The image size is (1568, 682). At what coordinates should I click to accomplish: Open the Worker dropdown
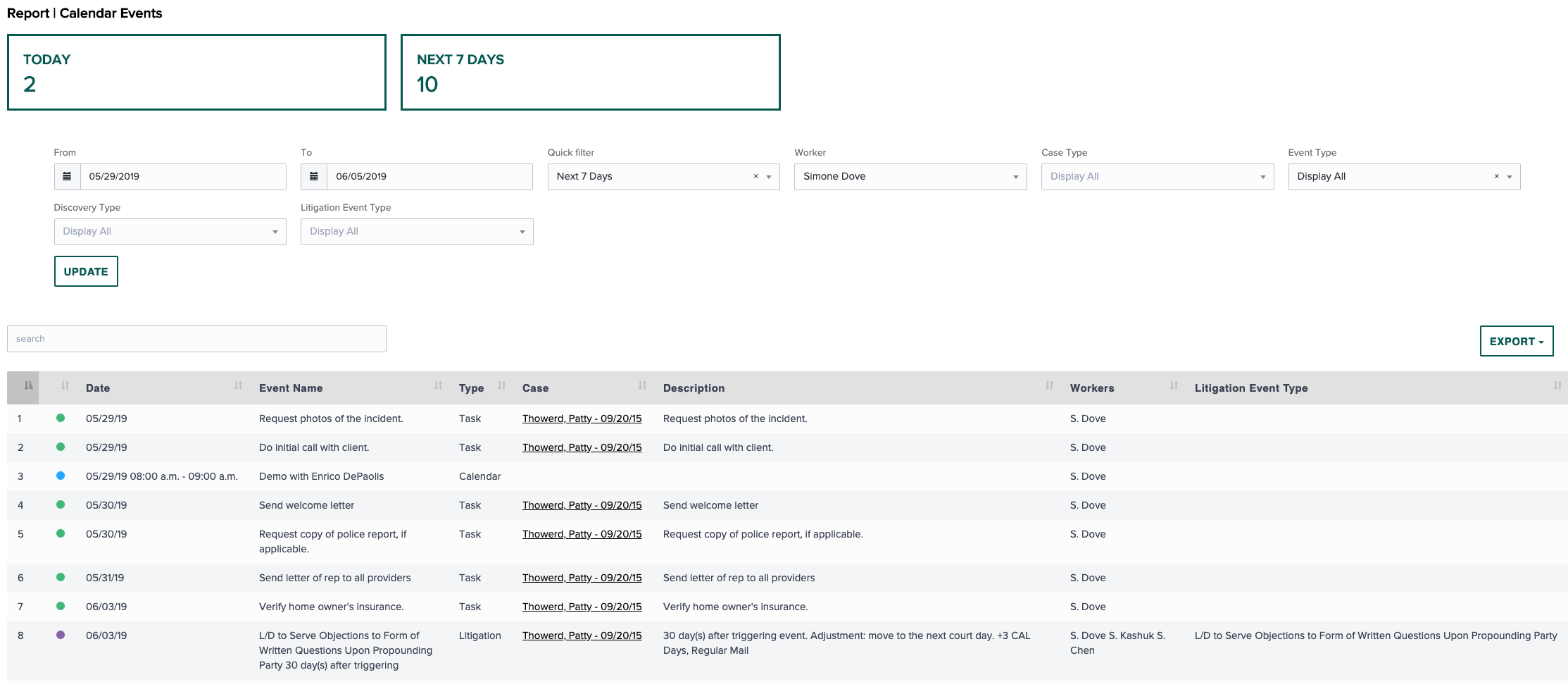point(1016,176)
